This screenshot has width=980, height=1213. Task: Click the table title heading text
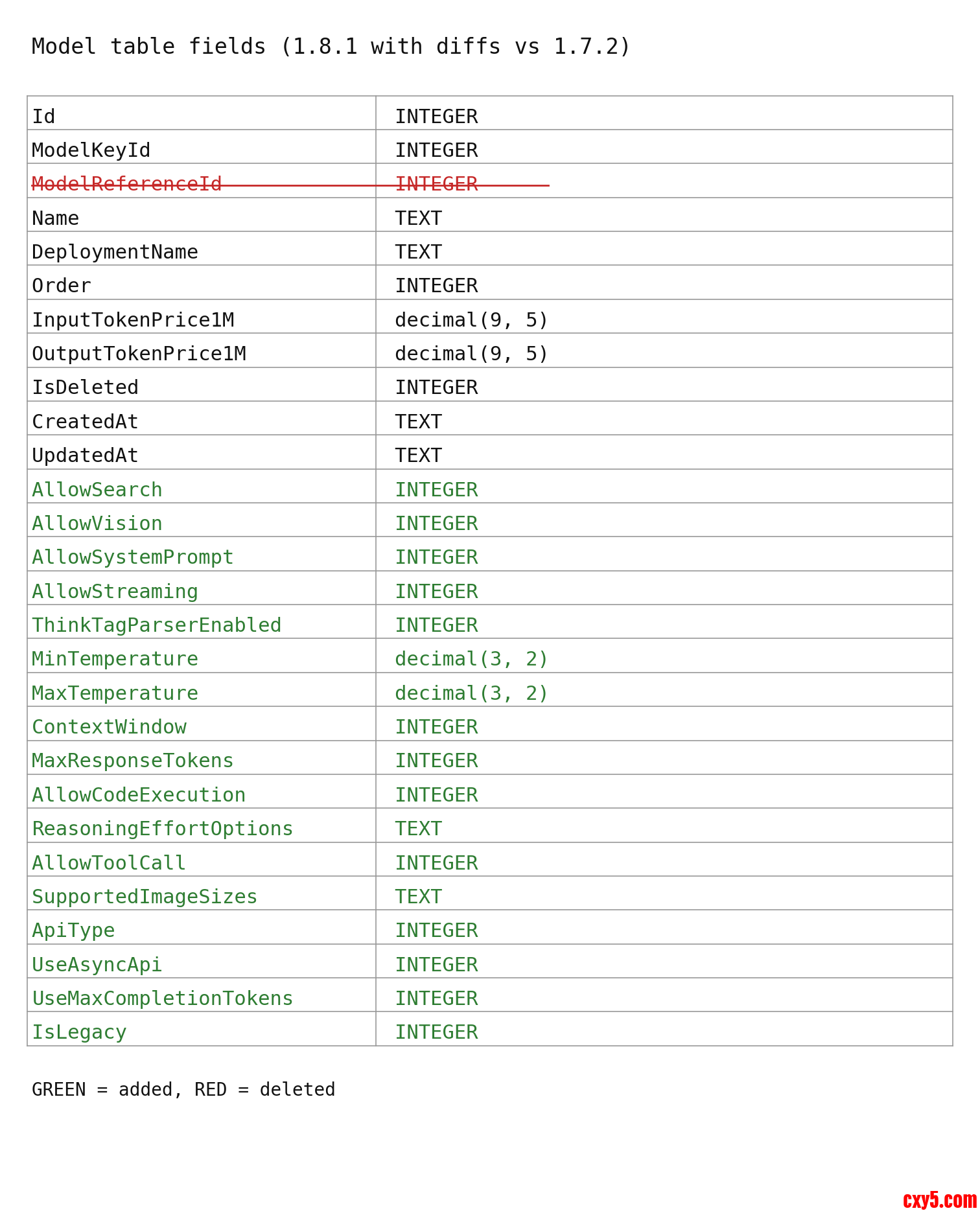(331, 47)
